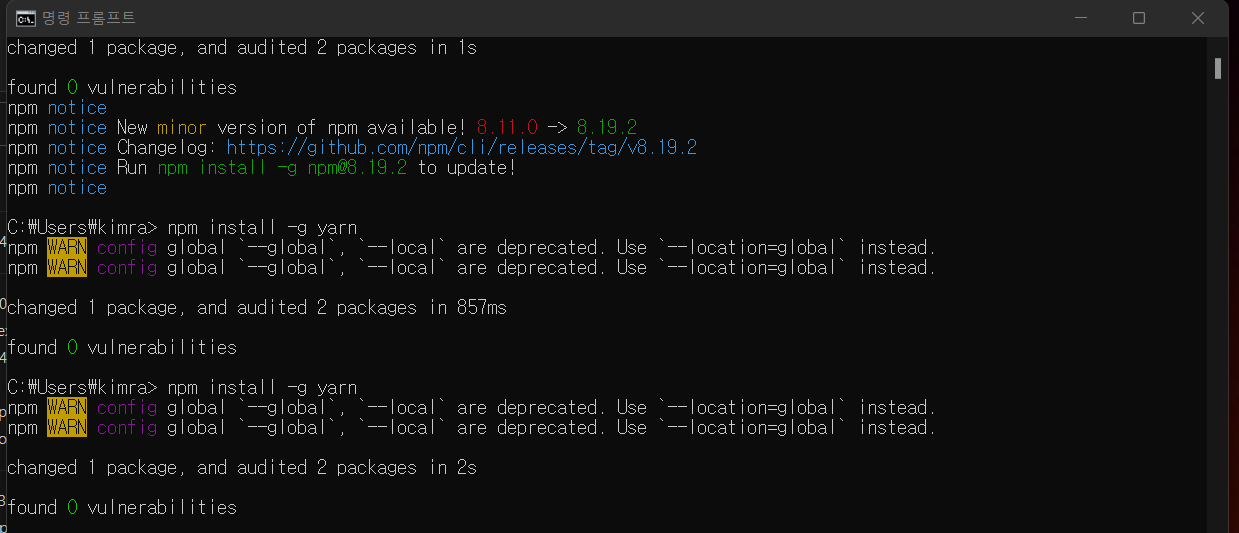Screen dimensions: 1239x533
Task: Click the last yellow WARN label
Action: (x=67, y=428)
